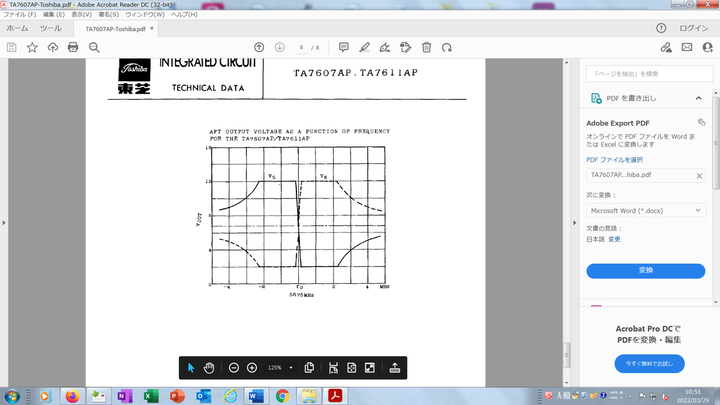Print the document using printer icon
720x405 pixels.
[73, 47]
